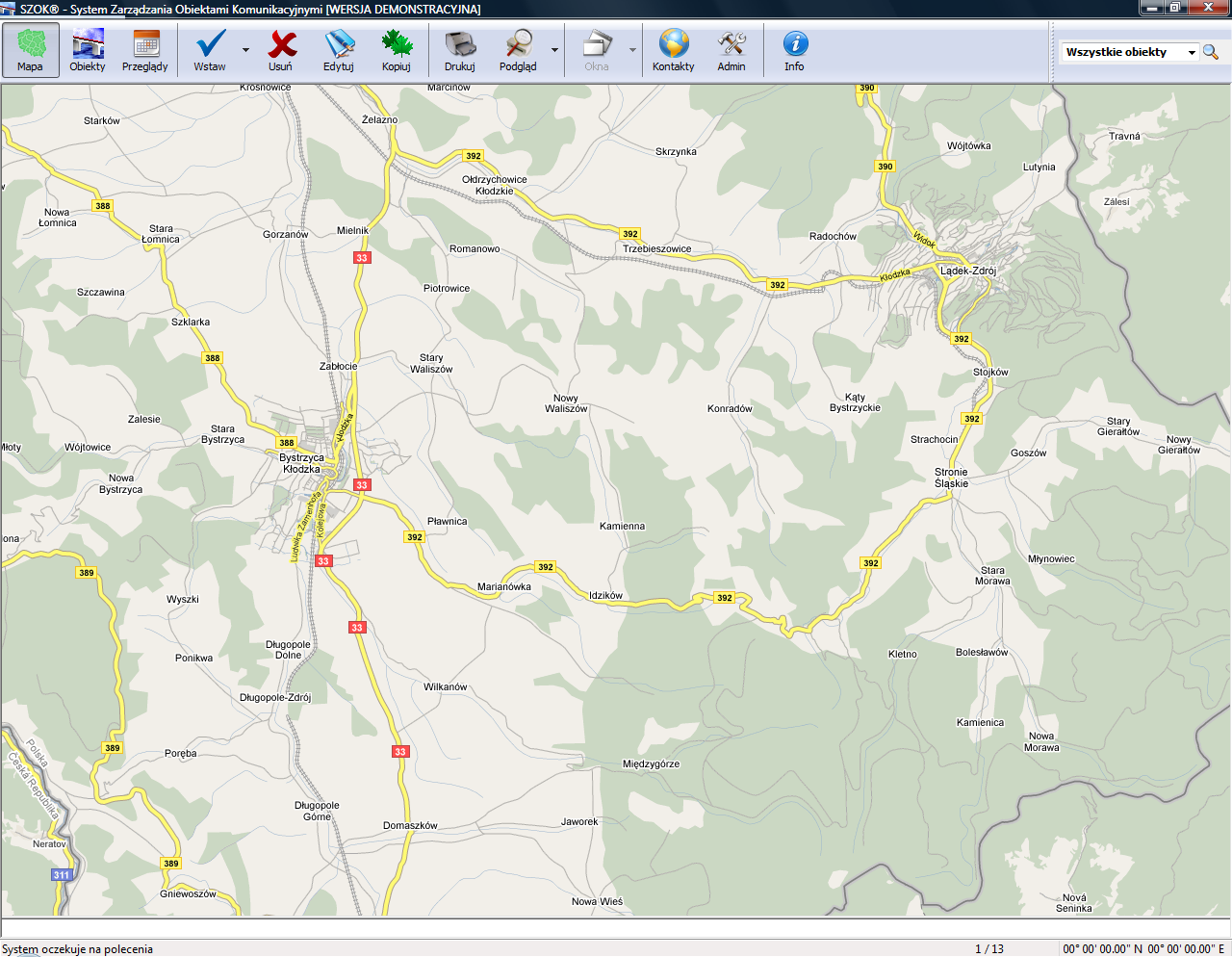1232x957 pixels.
Task: Open the Mapa map view
Action: [31, 50]
